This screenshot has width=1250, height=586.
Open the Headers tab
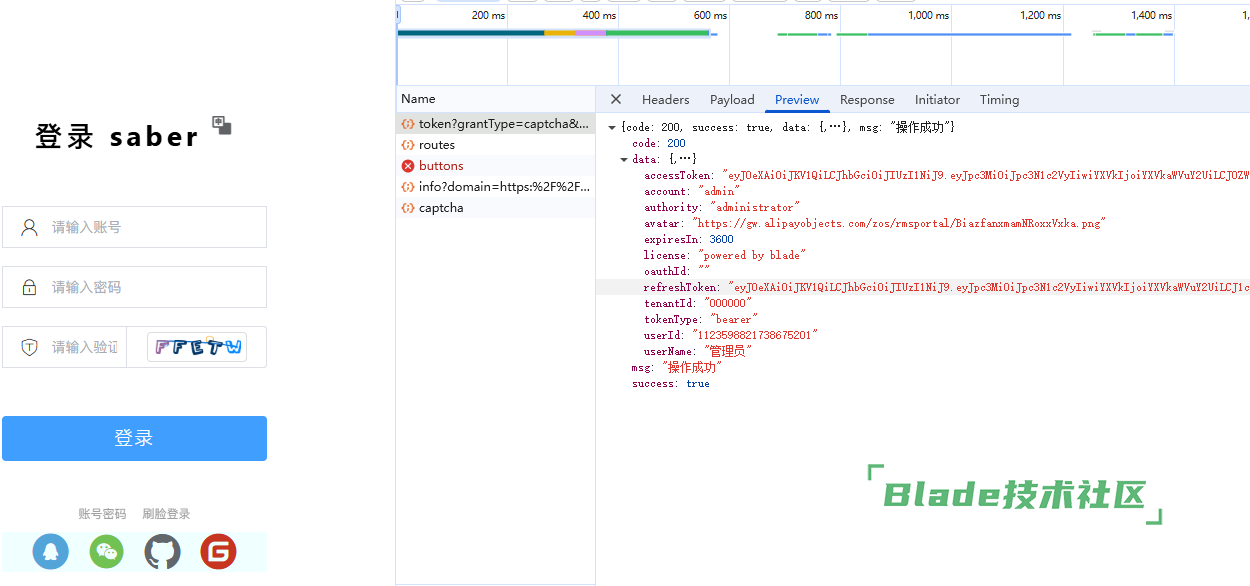(x=665, y=99)
